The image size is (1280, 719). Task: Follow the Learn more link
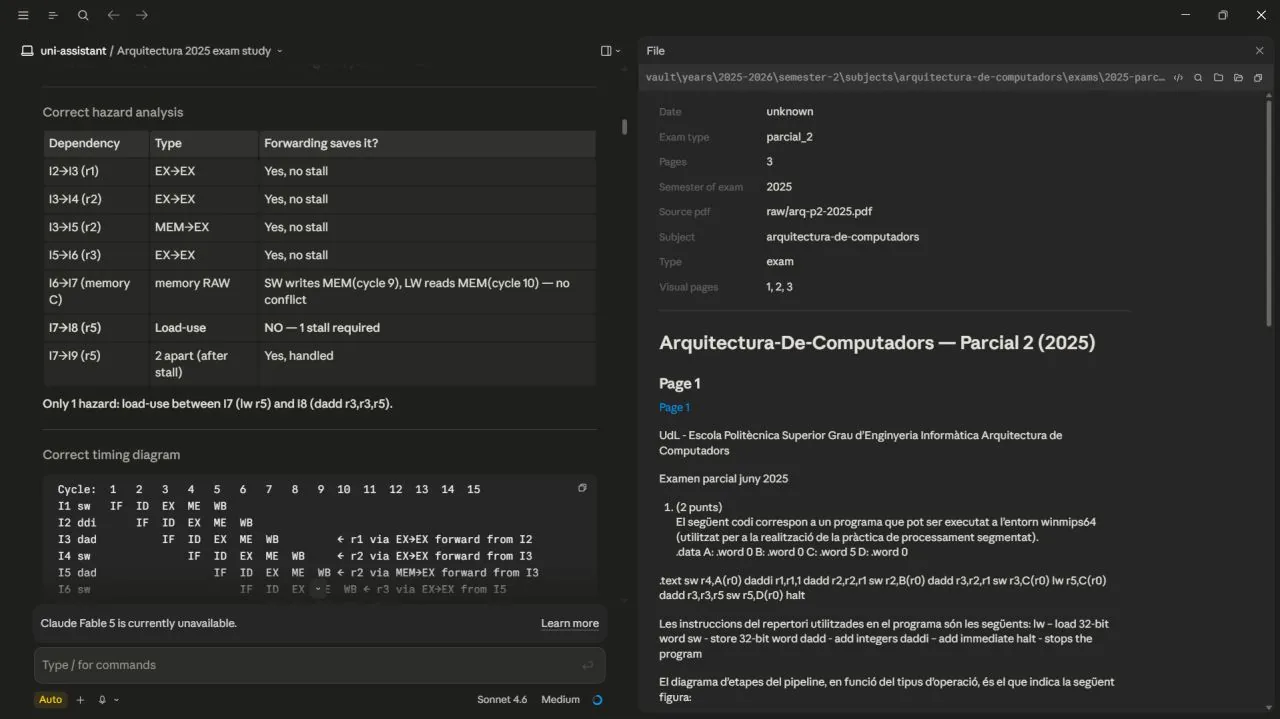[570, 623]
